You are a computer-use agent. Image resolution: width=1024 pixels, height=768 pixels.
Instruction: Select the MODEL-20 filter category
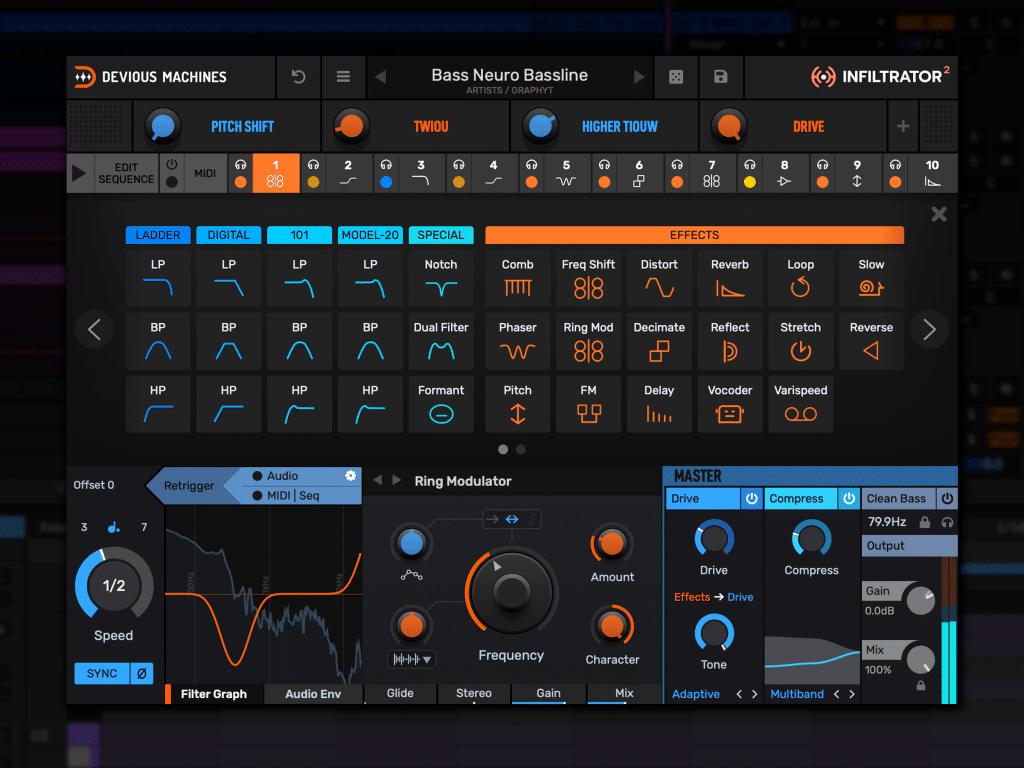coord(370,235)
